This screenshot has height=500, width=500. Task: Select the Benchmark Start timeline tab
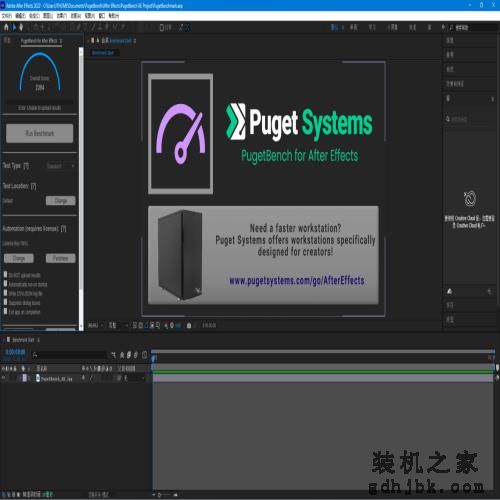click(x=23, y=340)
